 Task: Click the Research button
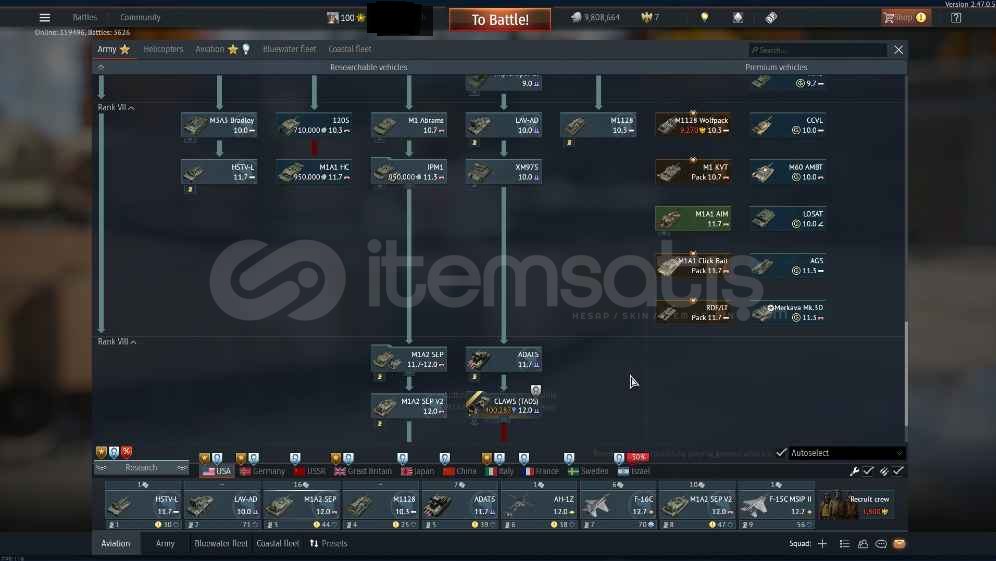coord(141,468)
